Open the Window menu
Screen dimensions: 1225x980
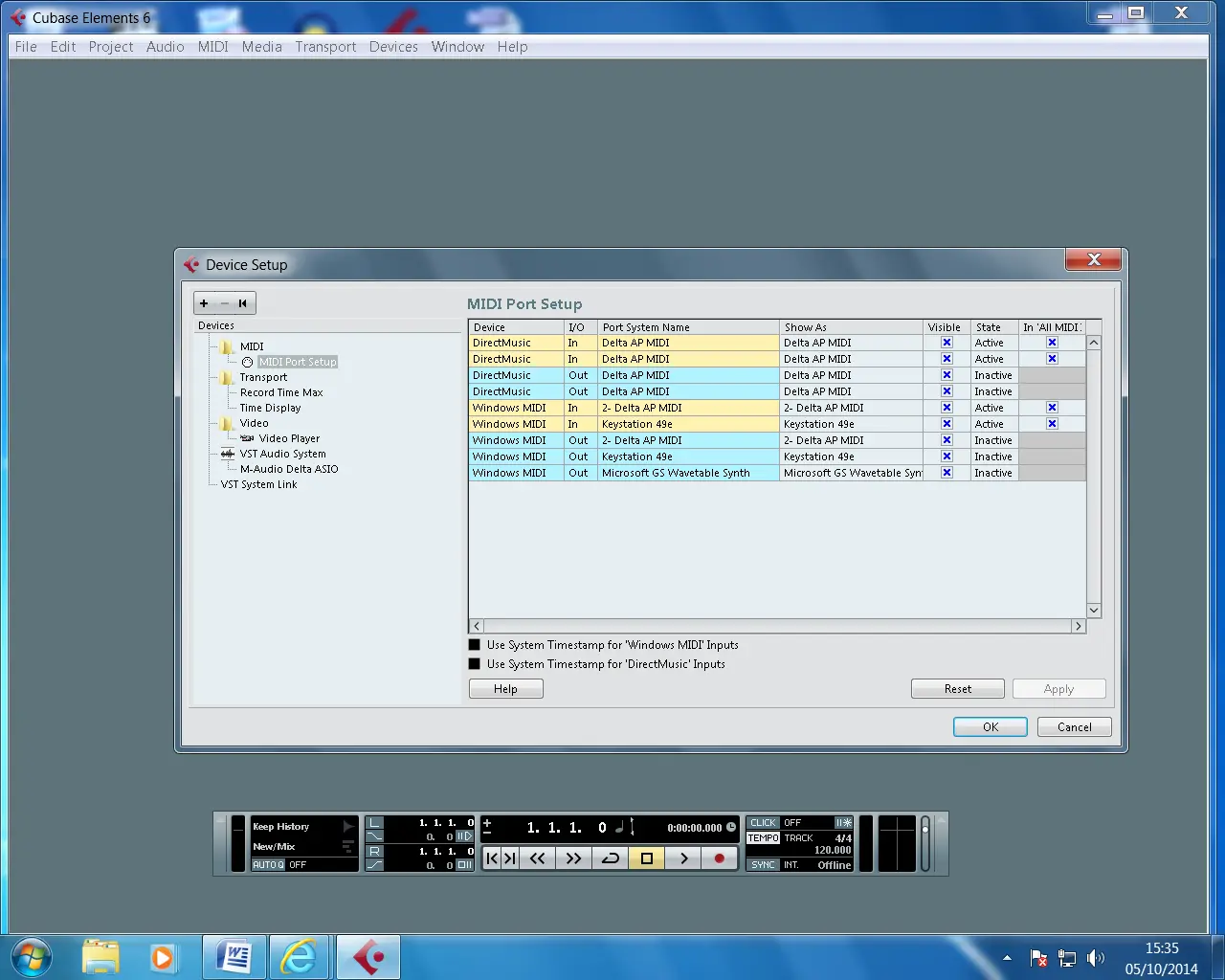click(457, 47)
